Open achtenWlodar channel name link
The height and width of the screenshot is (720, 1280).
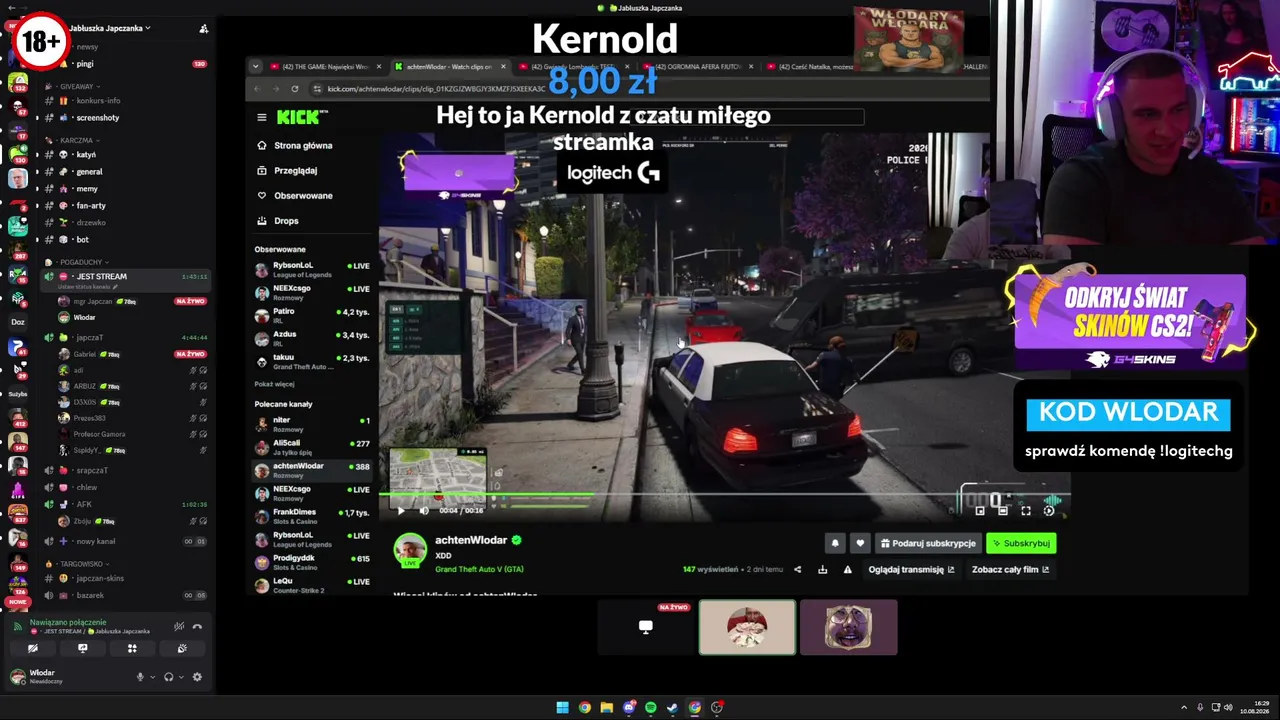[x=471, y=540]
